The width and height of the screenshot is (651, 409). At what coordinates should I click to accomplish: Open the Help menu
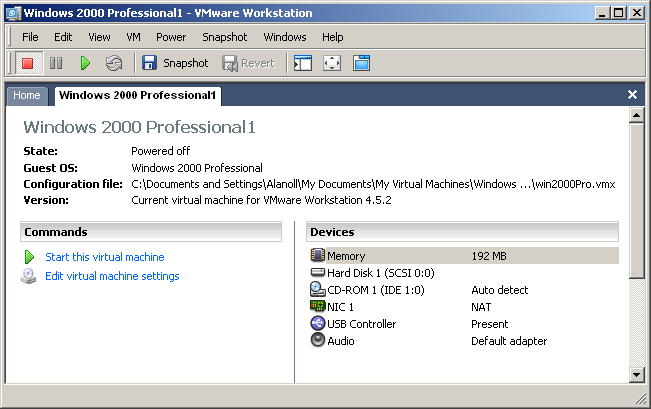[x=333, y=37]
